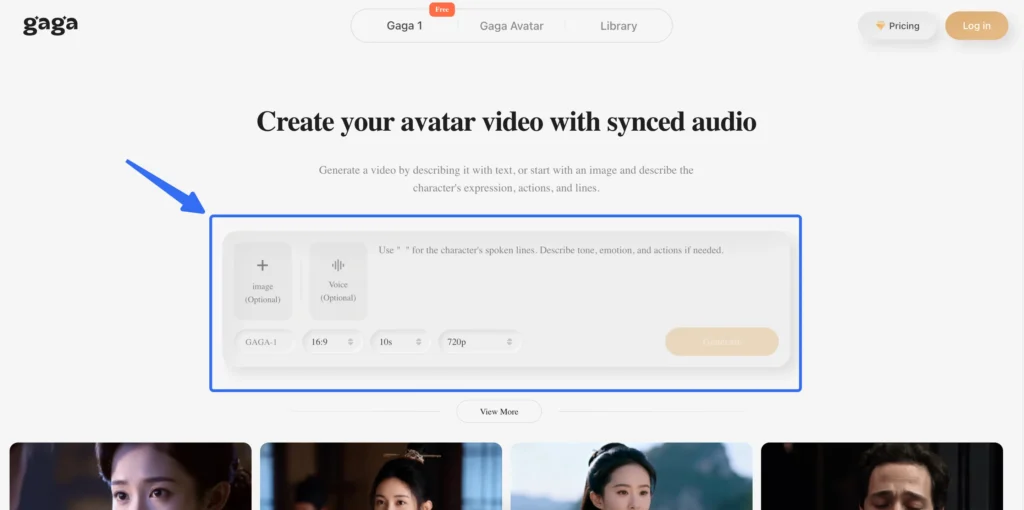Click into the prompt text area
1024x510 pixels.
pyautogui.click(x=578, y=281)
